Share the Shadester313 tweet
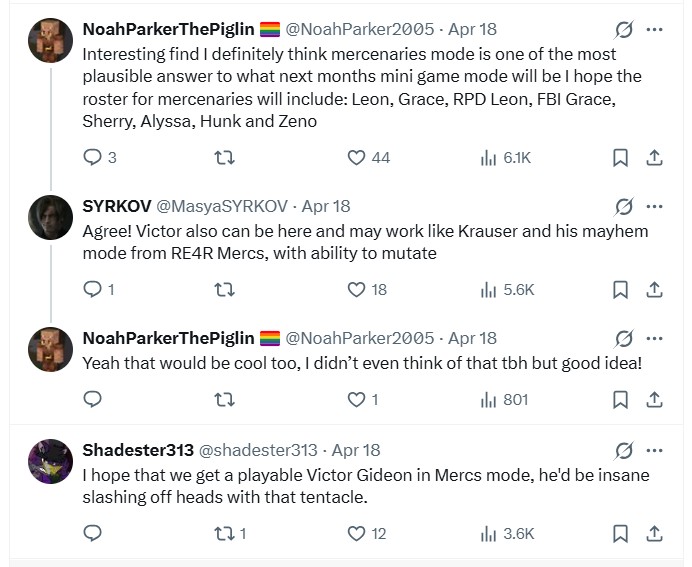The width and height of the screenshot is (692, 567). click(654, 533)
